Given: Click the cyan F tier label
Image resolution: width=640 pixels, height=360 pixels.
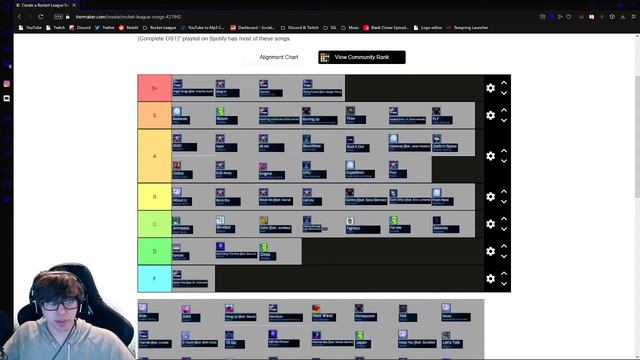Looking at the screenshot, I should (155, 279).
